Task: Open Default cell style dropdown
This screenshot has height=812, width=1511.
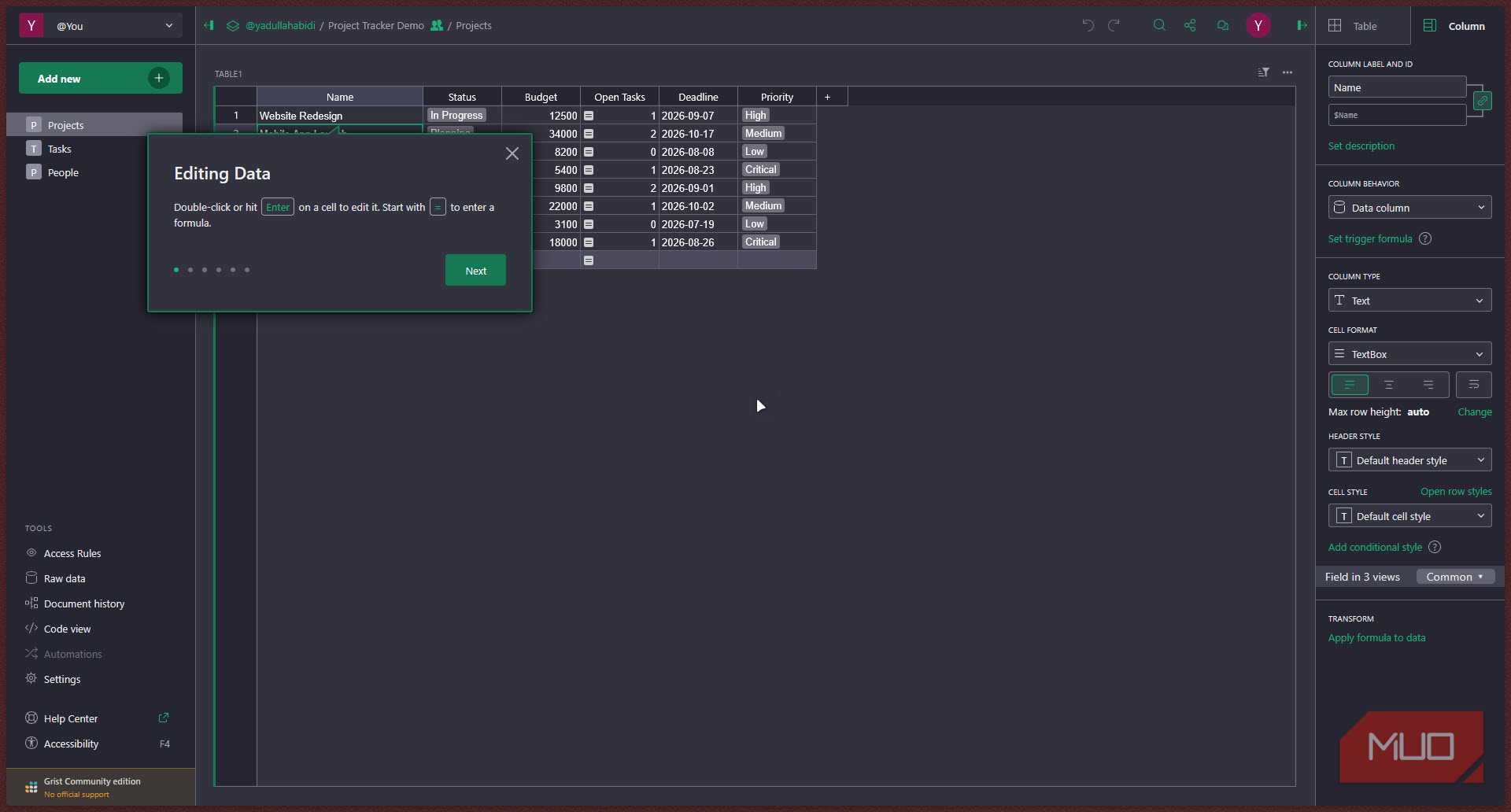Action: [1409, 516]
